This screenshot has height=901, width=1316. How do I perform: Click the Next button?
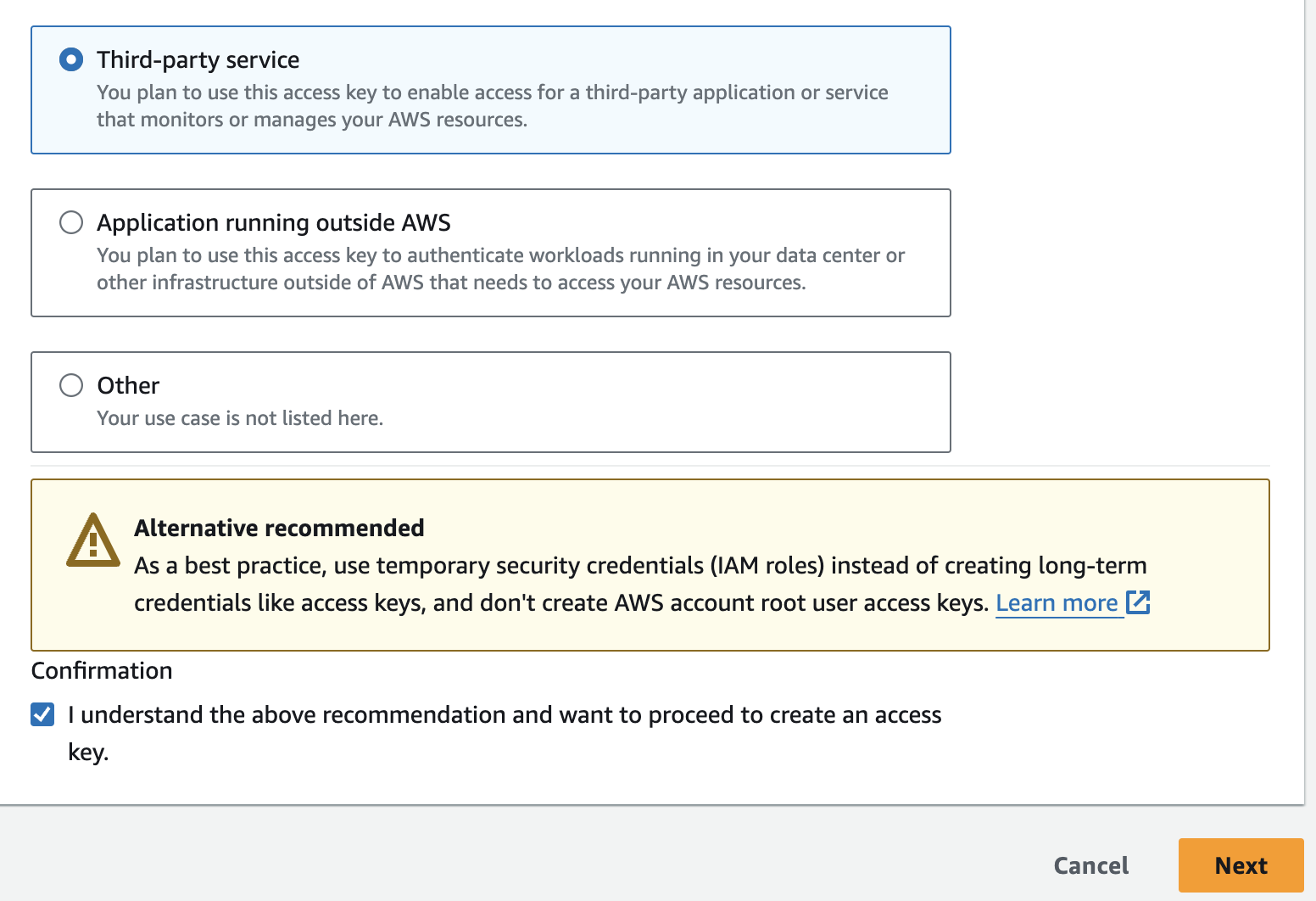[x=1241, y=865]
